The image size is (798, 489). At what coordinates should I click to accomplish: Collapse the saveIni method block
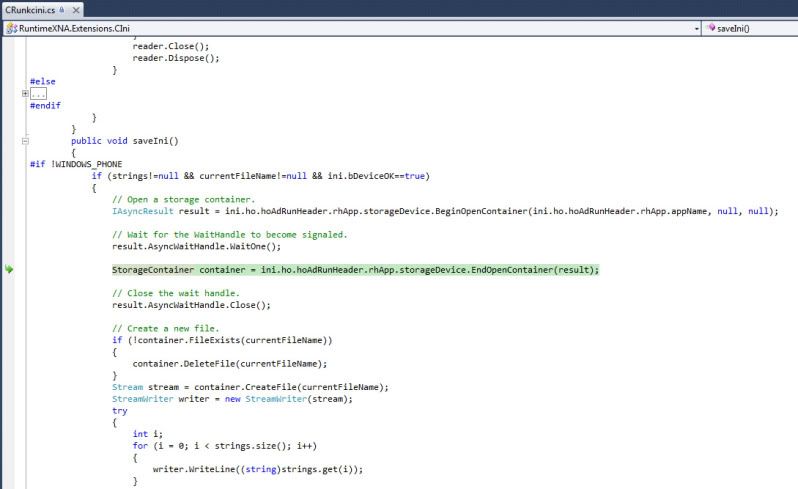click(25, 141)
